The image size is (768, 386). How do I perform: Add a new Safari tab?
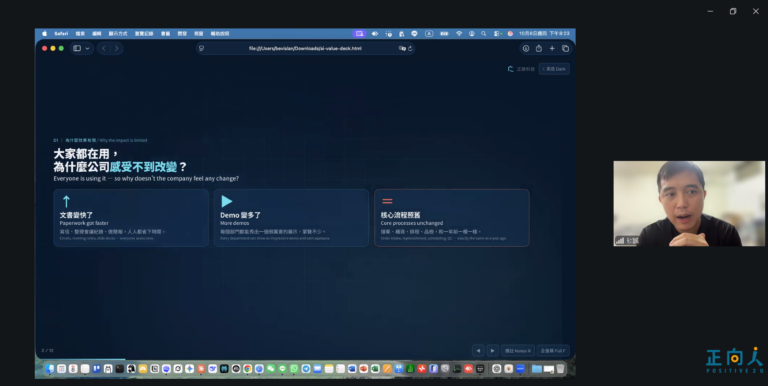pos(552,48)
